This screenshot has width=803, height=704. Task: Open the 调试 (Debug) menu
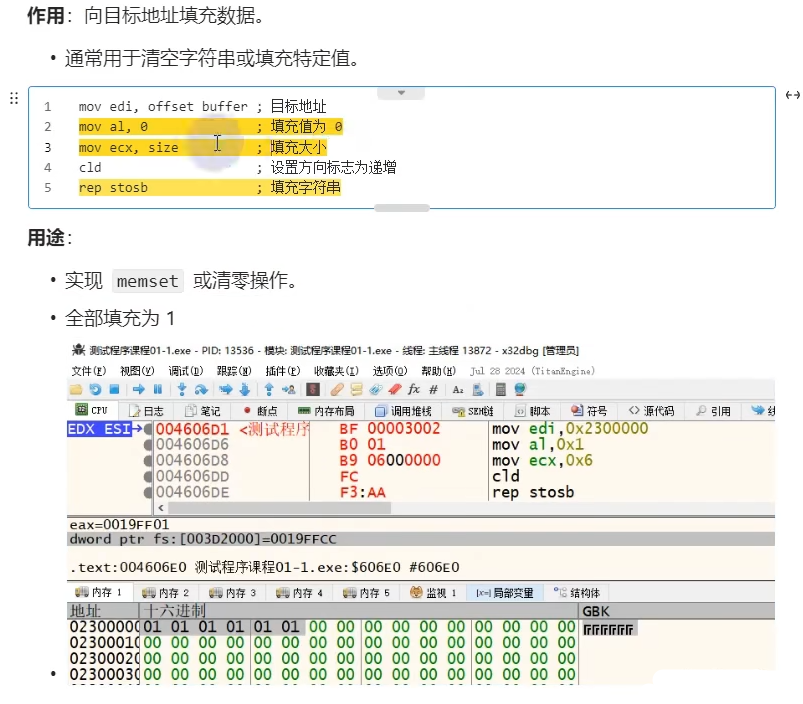coord(178,370)
